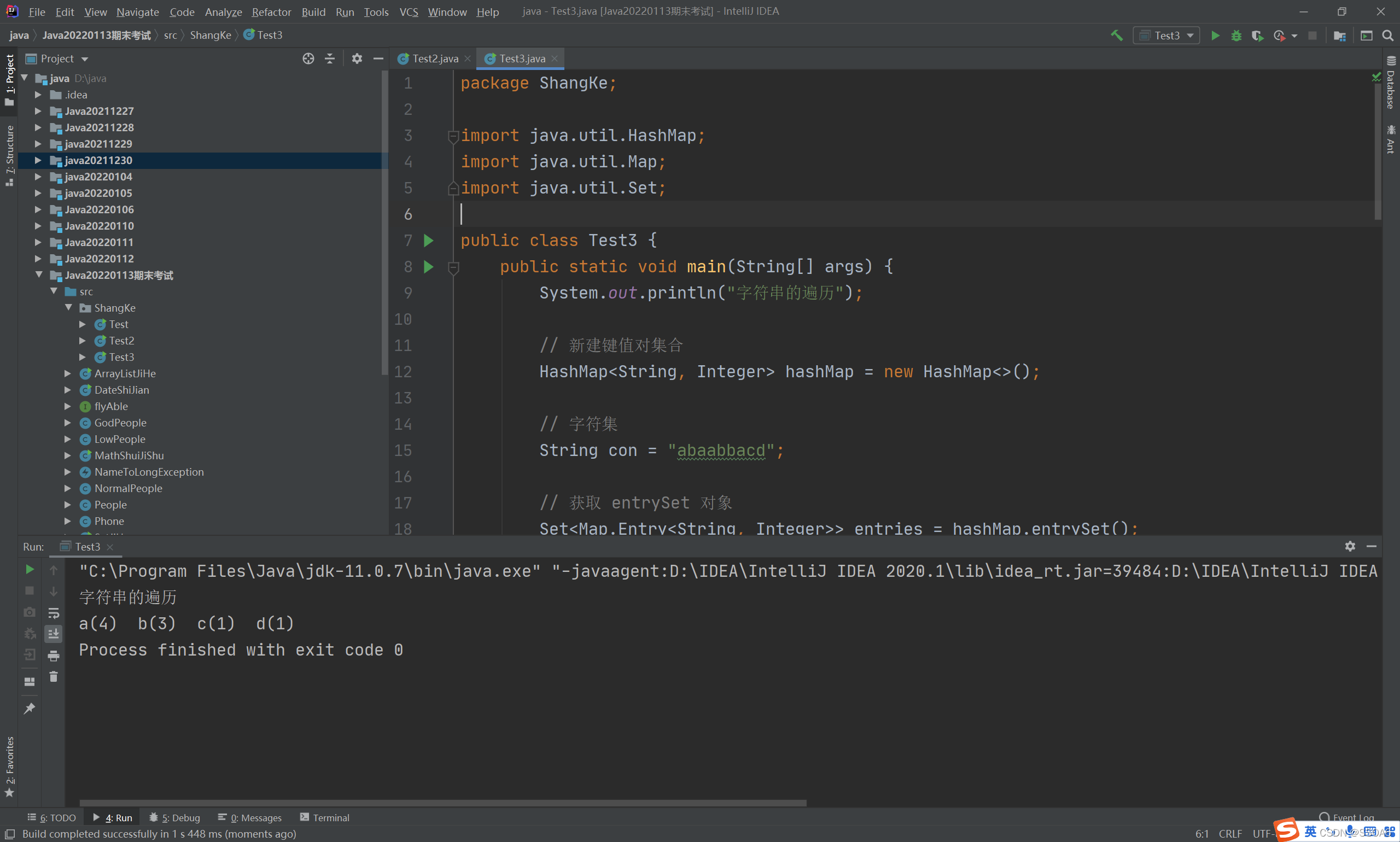Toggle the Database side panel
Viewport: 1400px width, 842px height.
point(1390,82)
